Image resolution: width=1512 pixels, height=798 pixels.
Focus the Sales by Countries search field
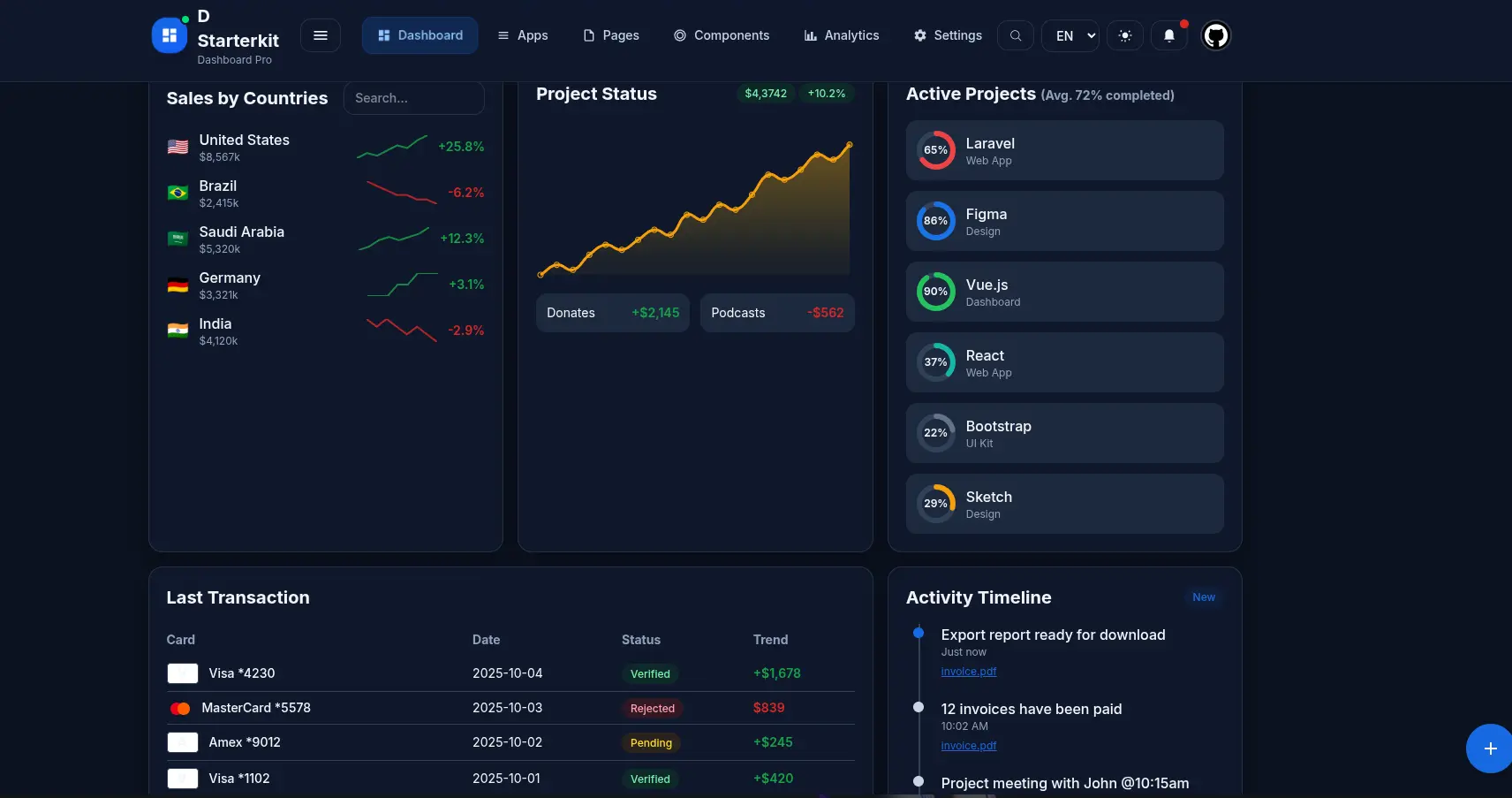point(413,98)
